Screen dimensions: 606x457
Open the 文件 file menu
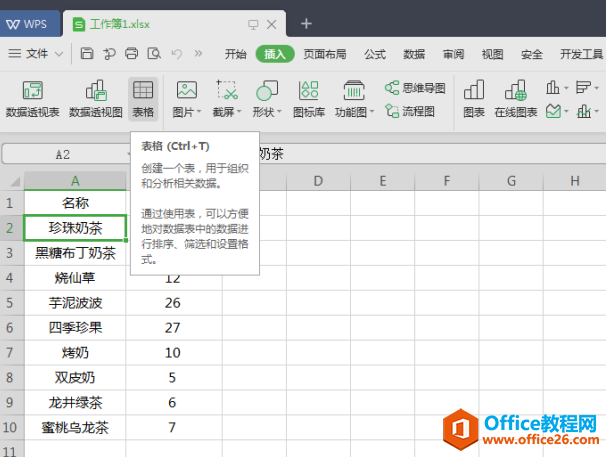[36, 53]
